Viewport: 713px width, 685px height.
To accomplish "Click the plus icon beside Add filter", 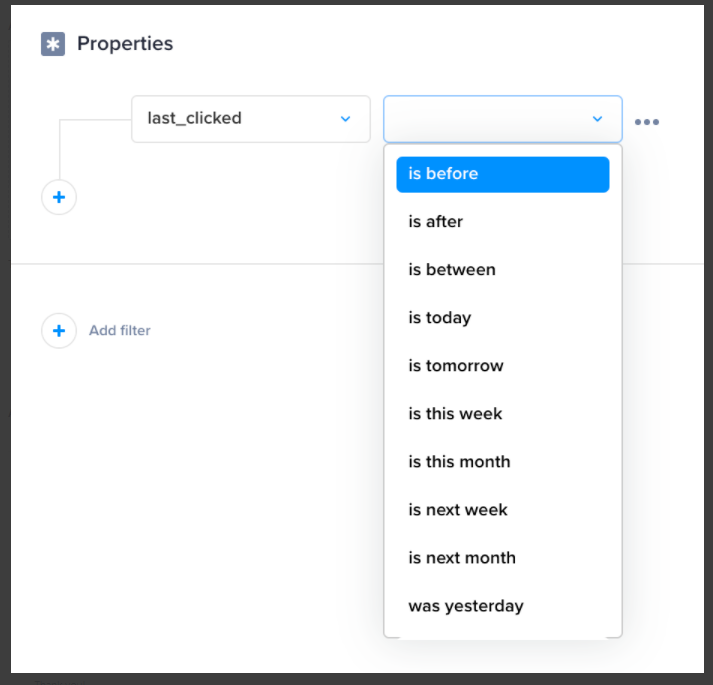I will [x=59, y=330].
